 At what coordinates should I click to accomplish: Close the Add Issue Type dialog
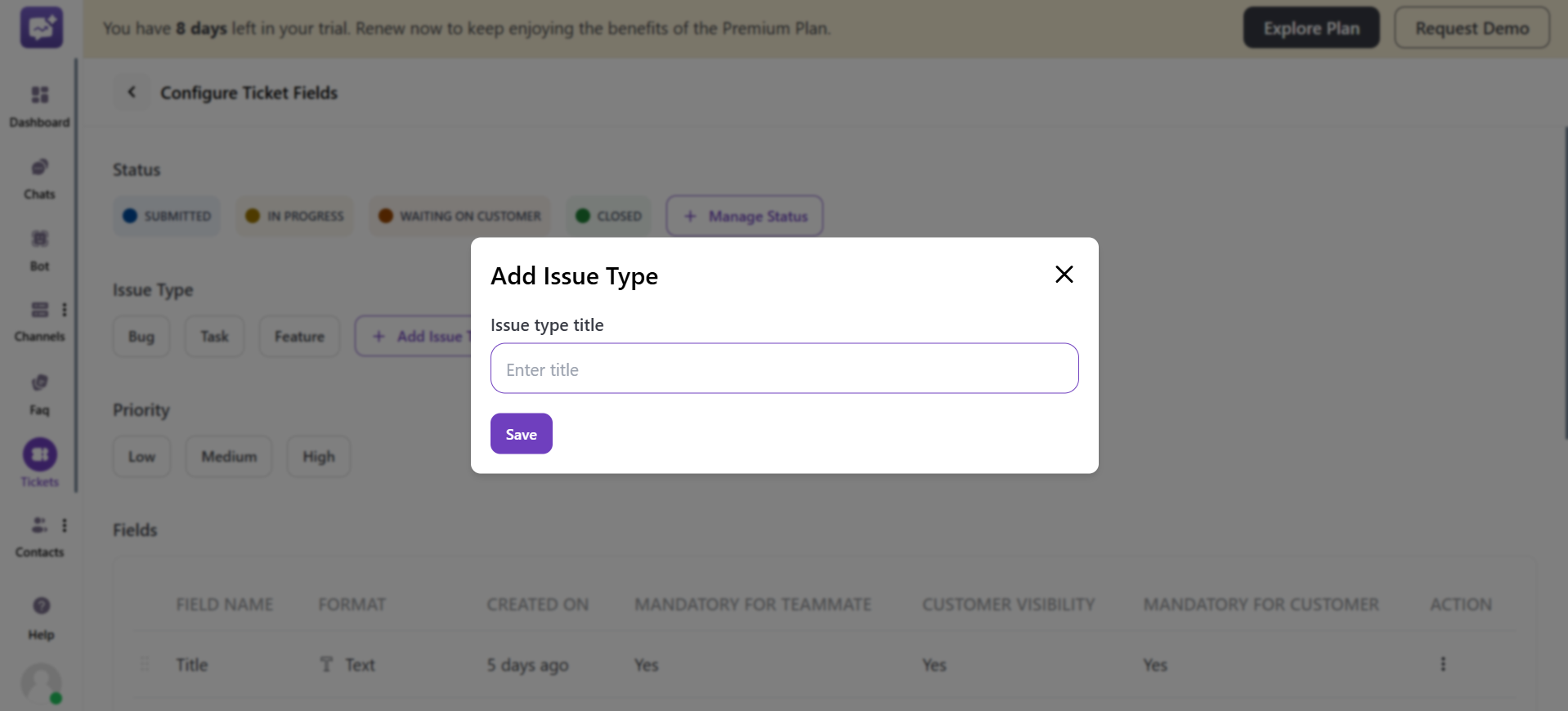[1063, 275]
